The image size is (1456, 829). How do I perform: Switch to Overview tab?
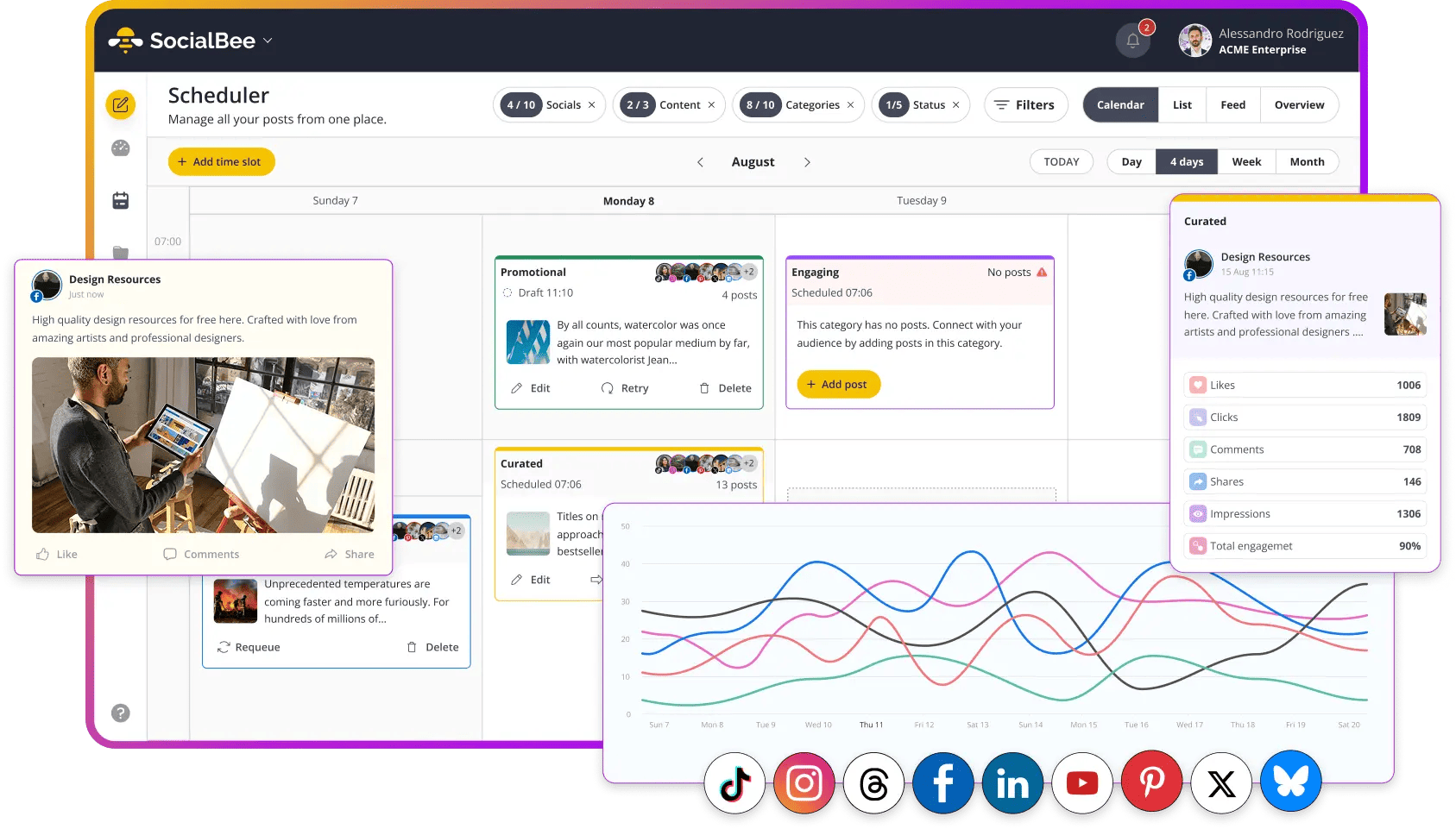pos(1299,105)
